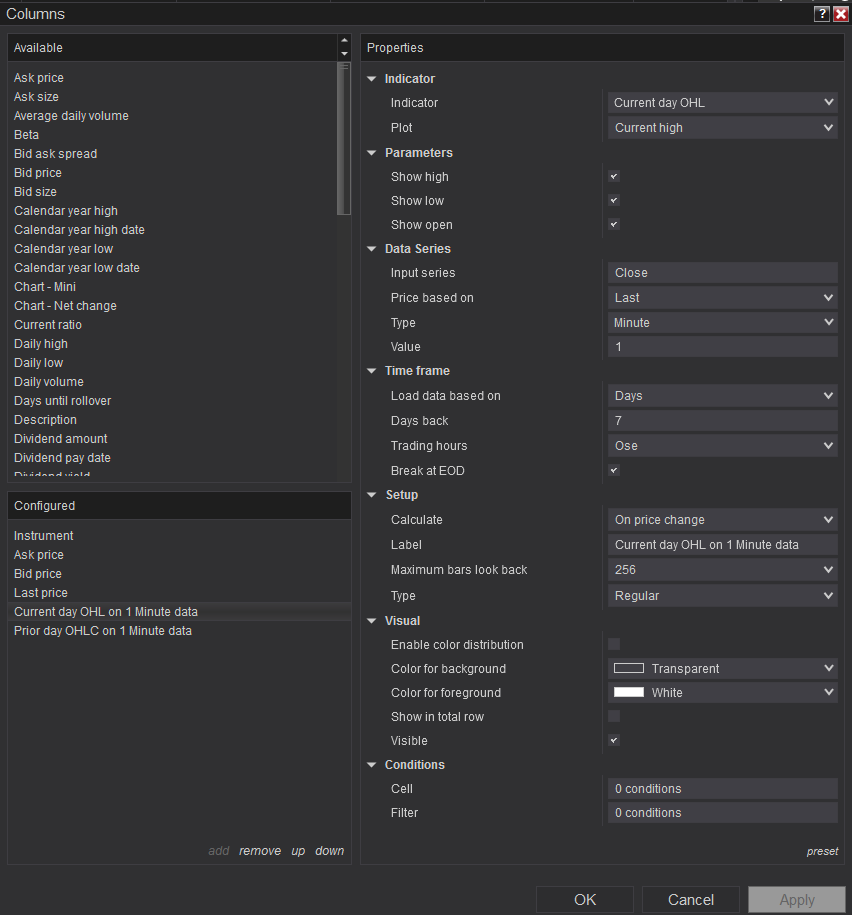
Task: Select Prior day OHLC configured column
Action: 103,631
